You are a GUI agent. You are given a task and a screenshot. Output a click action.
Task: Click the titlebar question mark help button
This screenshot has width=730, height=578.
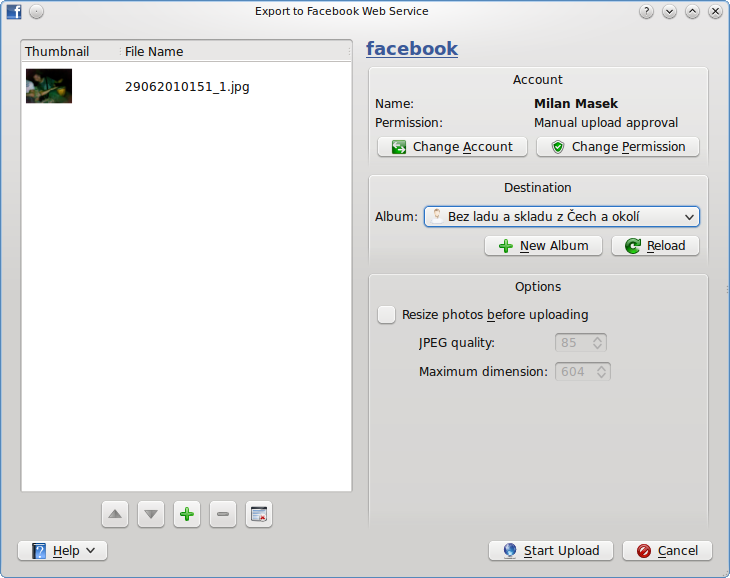pos(646,12)
